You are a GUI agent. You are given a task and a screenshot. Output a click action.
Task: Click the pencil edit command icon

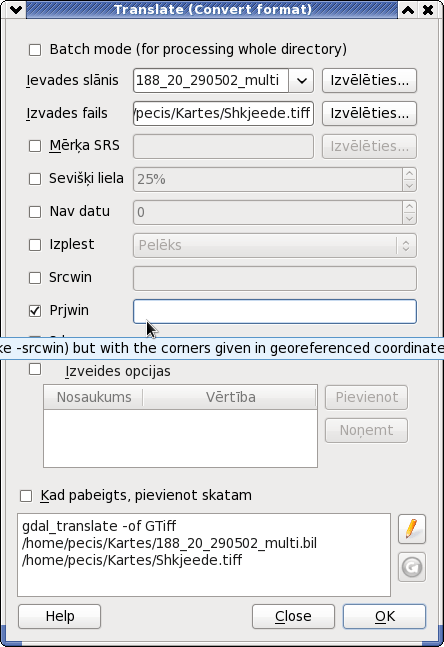point(411,529)
